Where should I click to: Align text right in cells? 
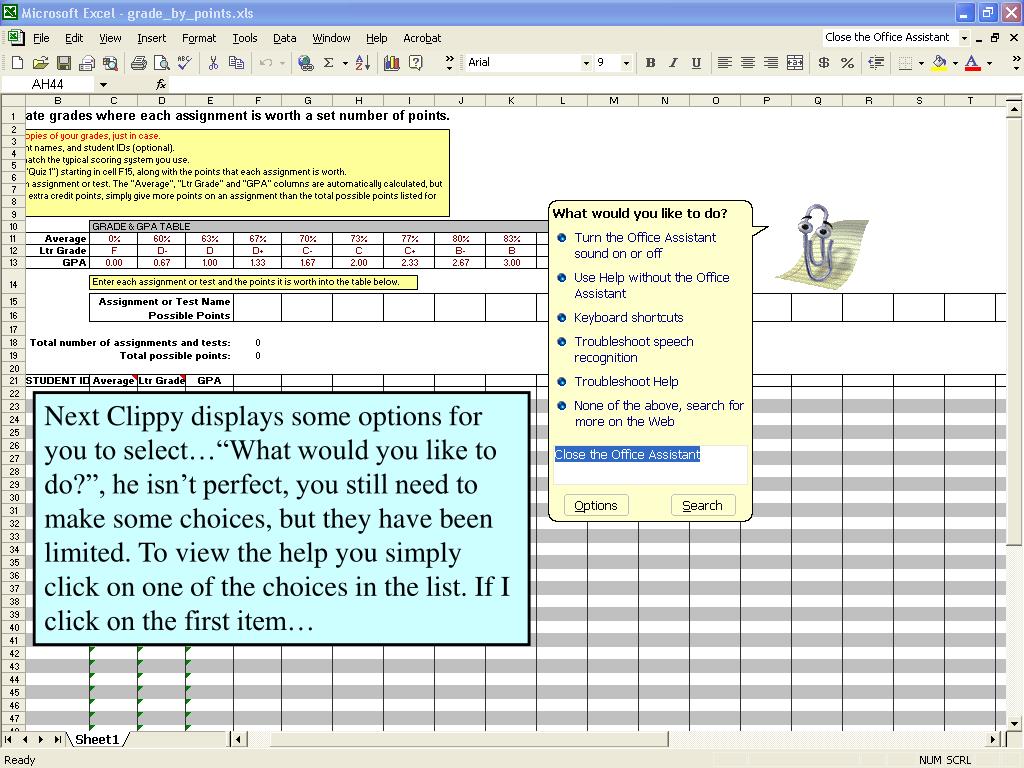771,63
